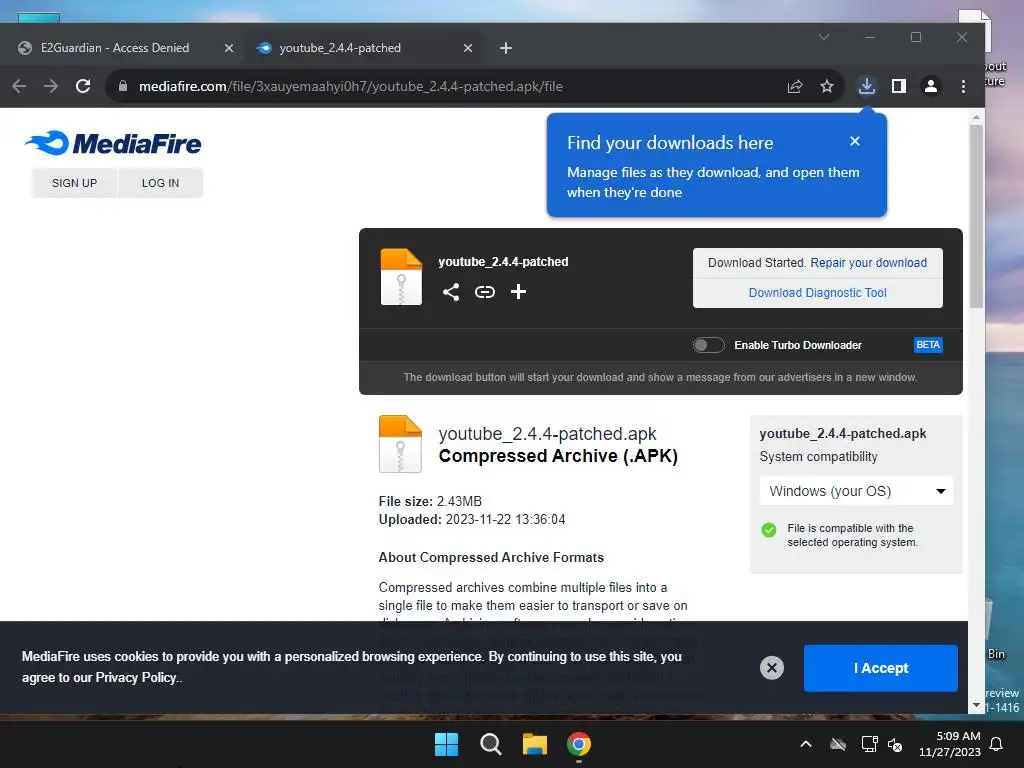1024x768 pixels.
Task: Click the MediaFire logo
Action: point(113,144)
